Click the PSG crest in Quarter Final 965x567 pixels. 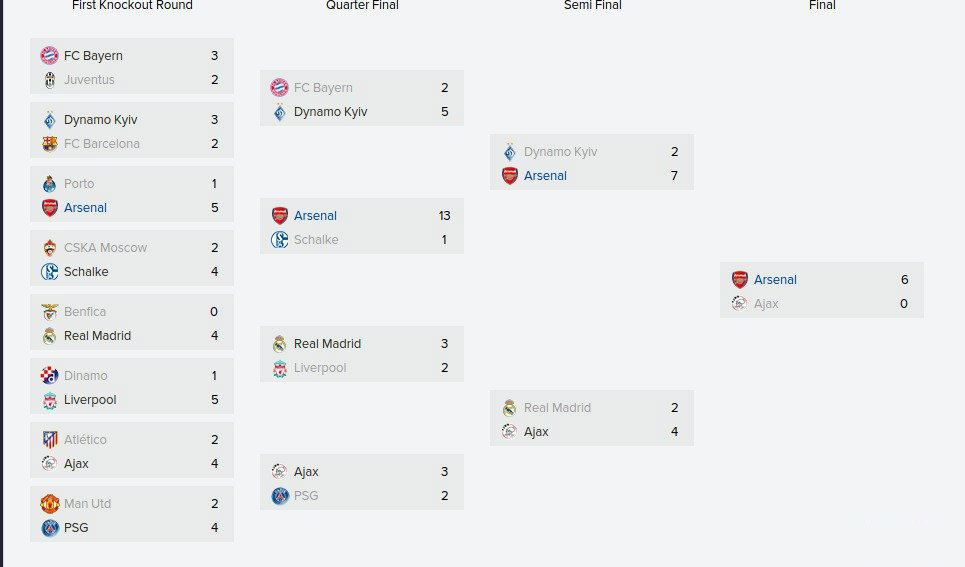pyautogui.click(x=279, y=496)
